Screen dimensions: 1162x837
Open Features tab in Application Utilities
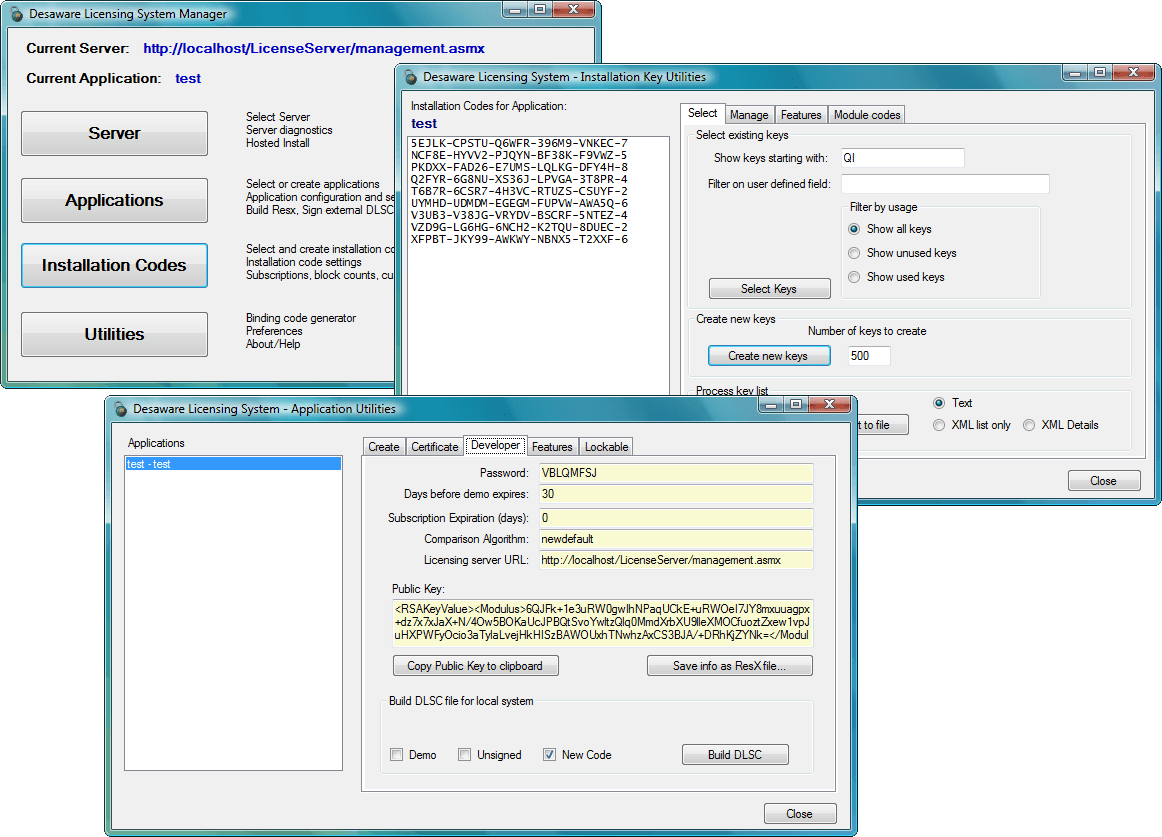coord(552,447)
